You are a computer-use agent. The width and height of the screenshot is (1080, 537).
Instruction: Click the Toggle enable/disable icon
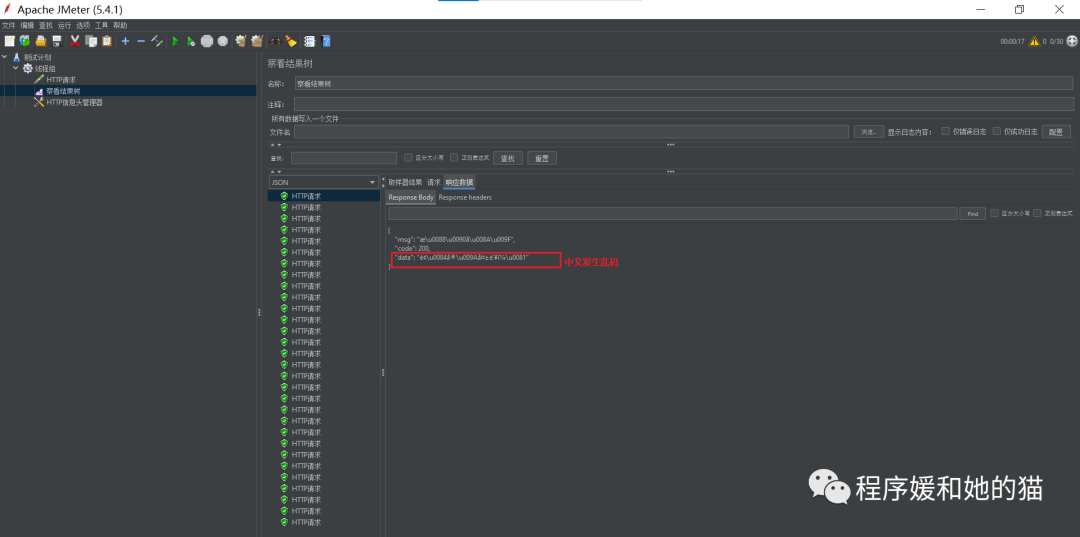[x=157, y=41]
